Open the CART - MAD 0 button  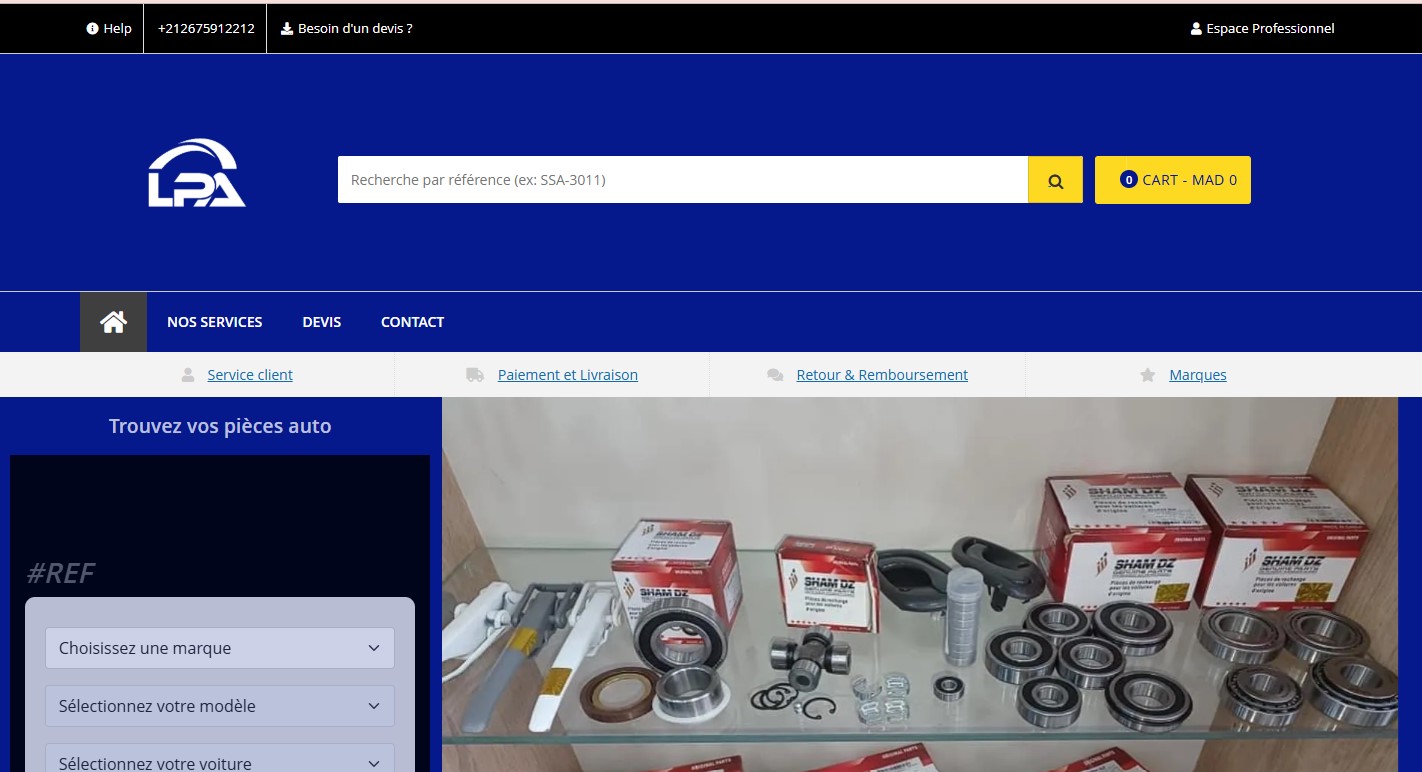point(1173,180)
